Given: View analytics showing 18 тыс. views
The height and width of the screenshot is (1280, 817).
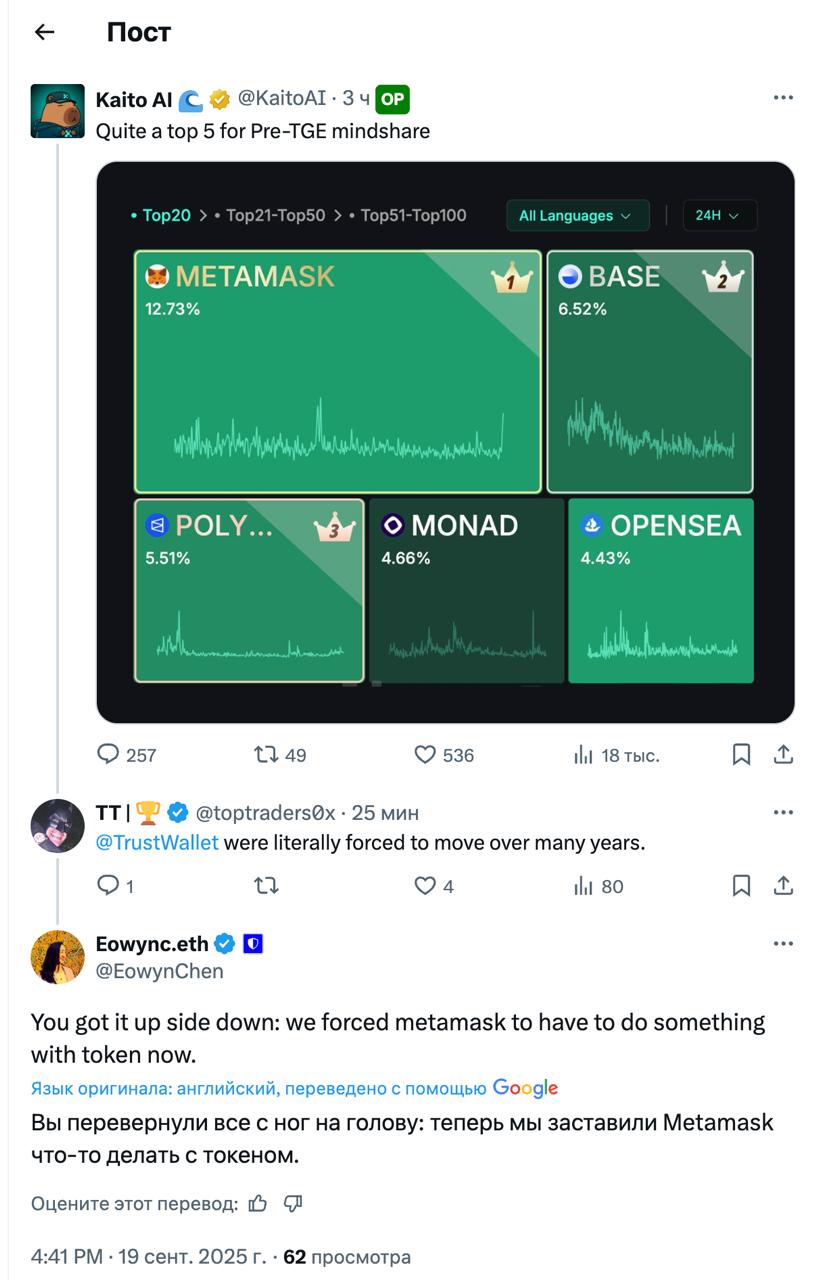Looking at the screenshot, I should pyautogui.click(x=616, y=754).
